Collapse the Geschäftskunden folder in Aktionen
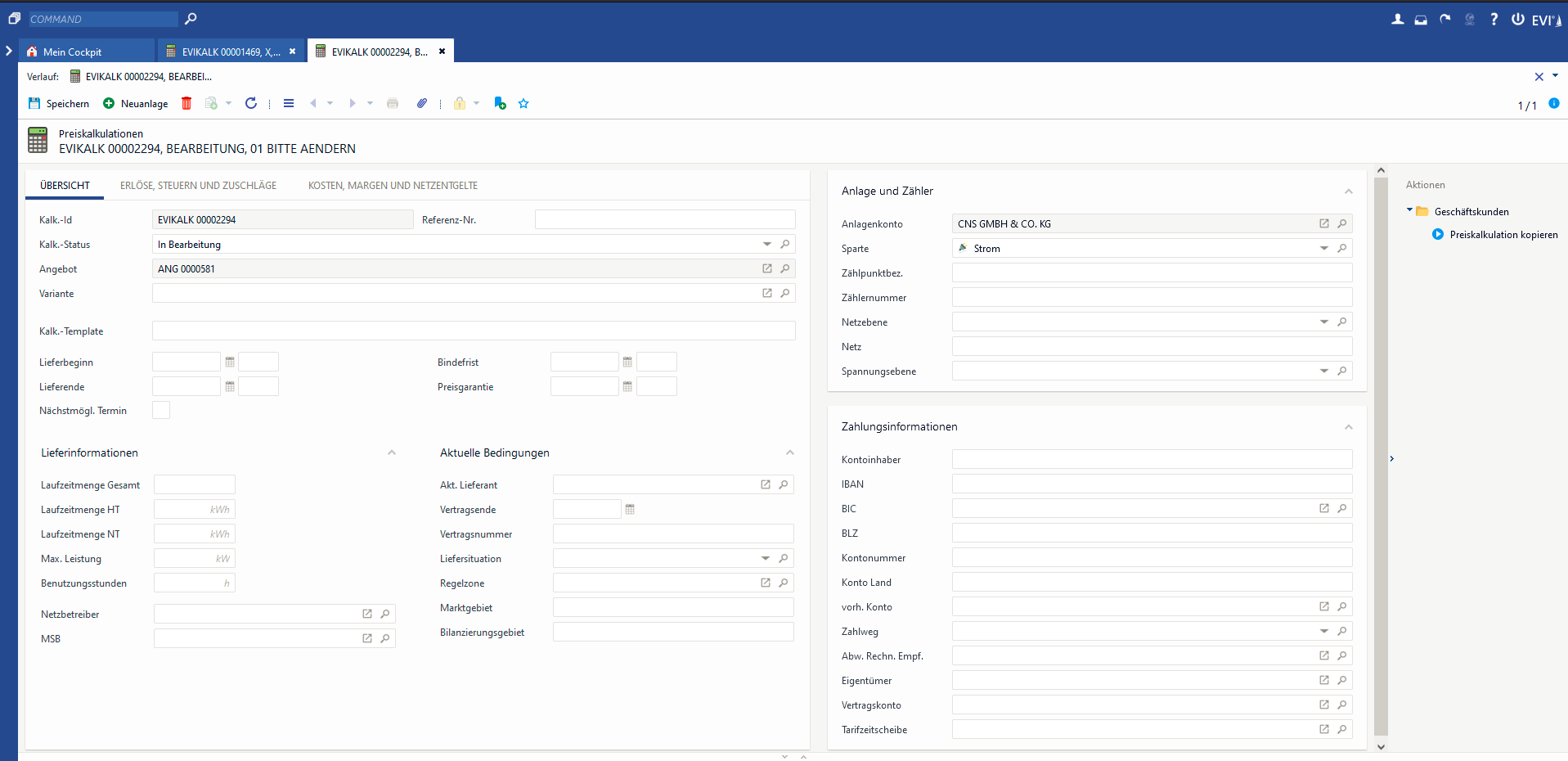1568x761 pixels. (x=1409, y=210)
